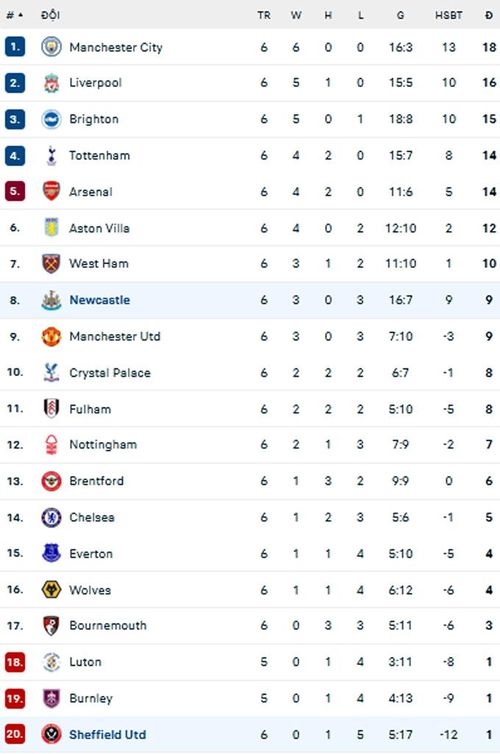Open the Crystal Palace team link
The height and width of the screenshot is (754, 500).
click(110, 373)
